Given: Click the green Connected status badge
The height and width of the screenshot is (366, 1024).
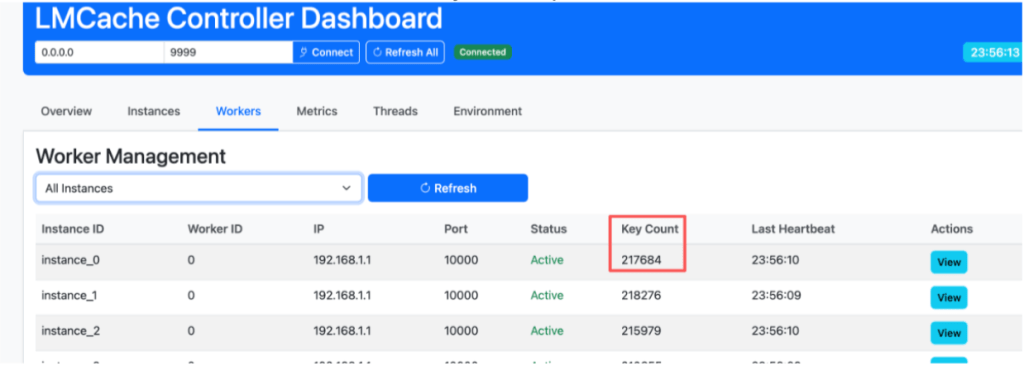Looking at the screenshot, I should pos(483,52).
